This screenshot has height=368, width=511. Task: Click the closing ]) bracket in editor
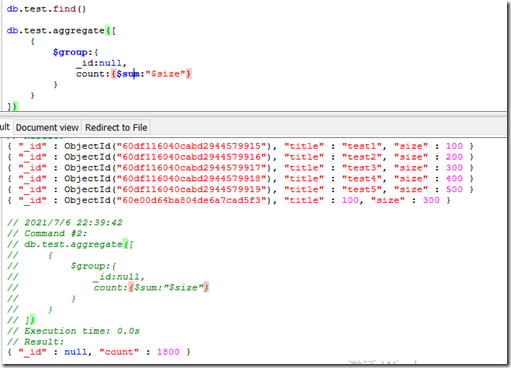click(x=13, y=106)
